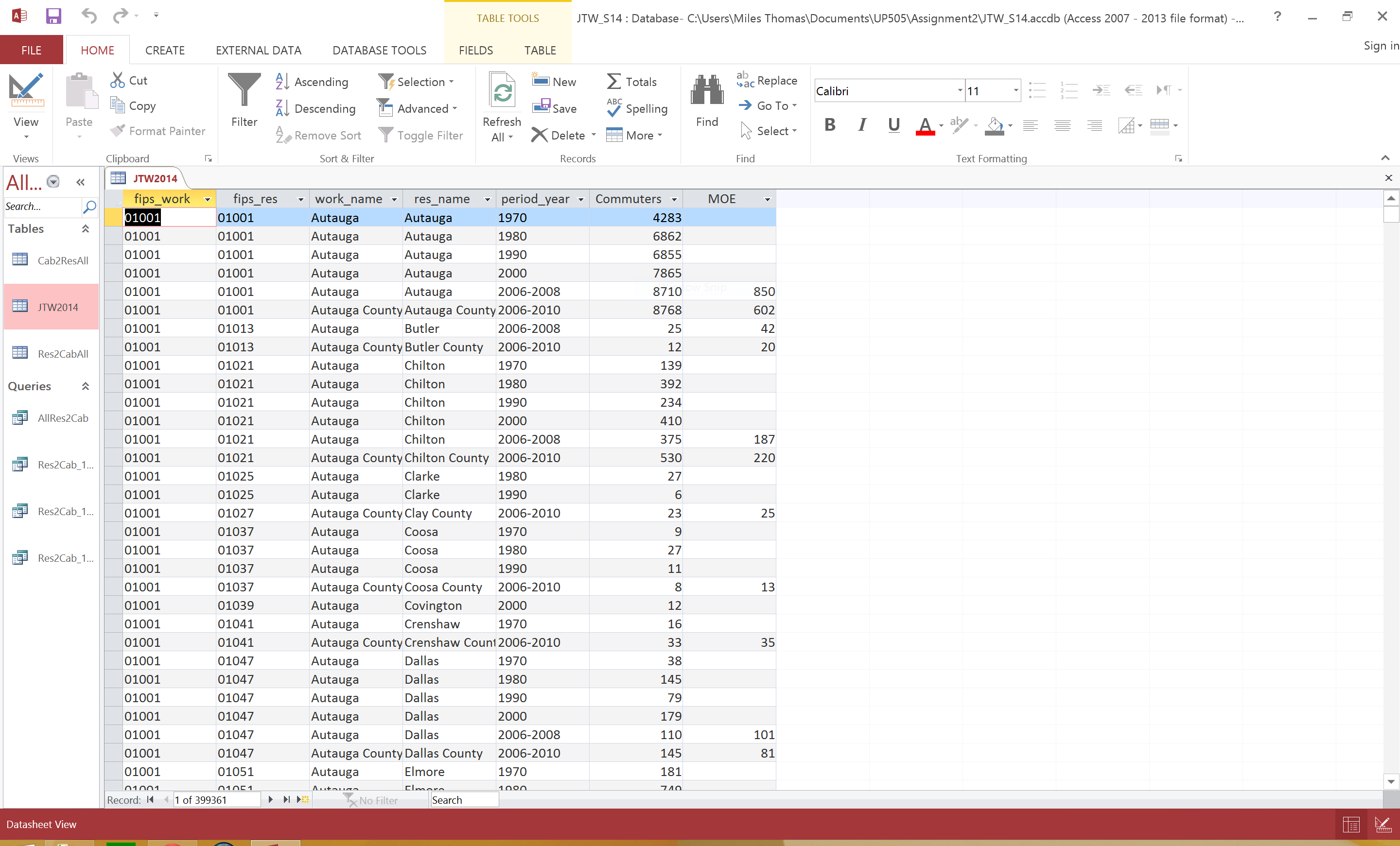
Task: Click the Save icon in quick access toolbar
Action: 53,16
